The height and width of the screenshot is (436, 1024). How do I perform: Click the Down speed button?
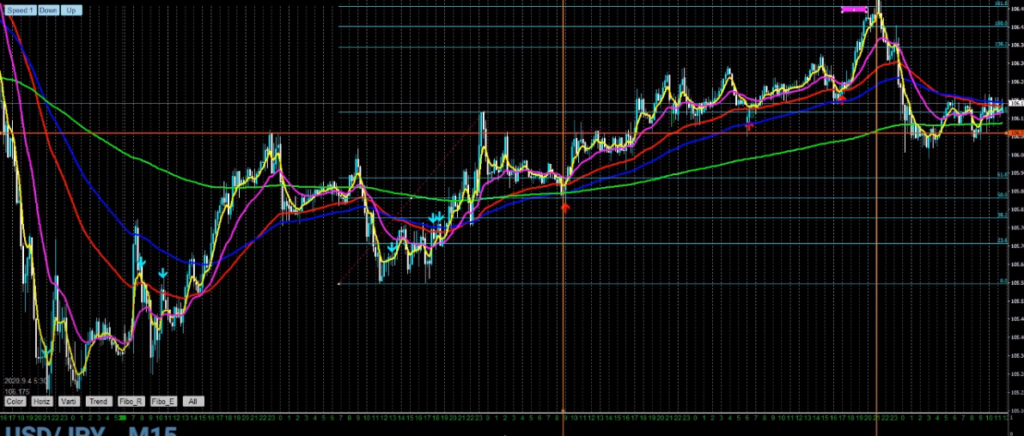pos(48,10)
